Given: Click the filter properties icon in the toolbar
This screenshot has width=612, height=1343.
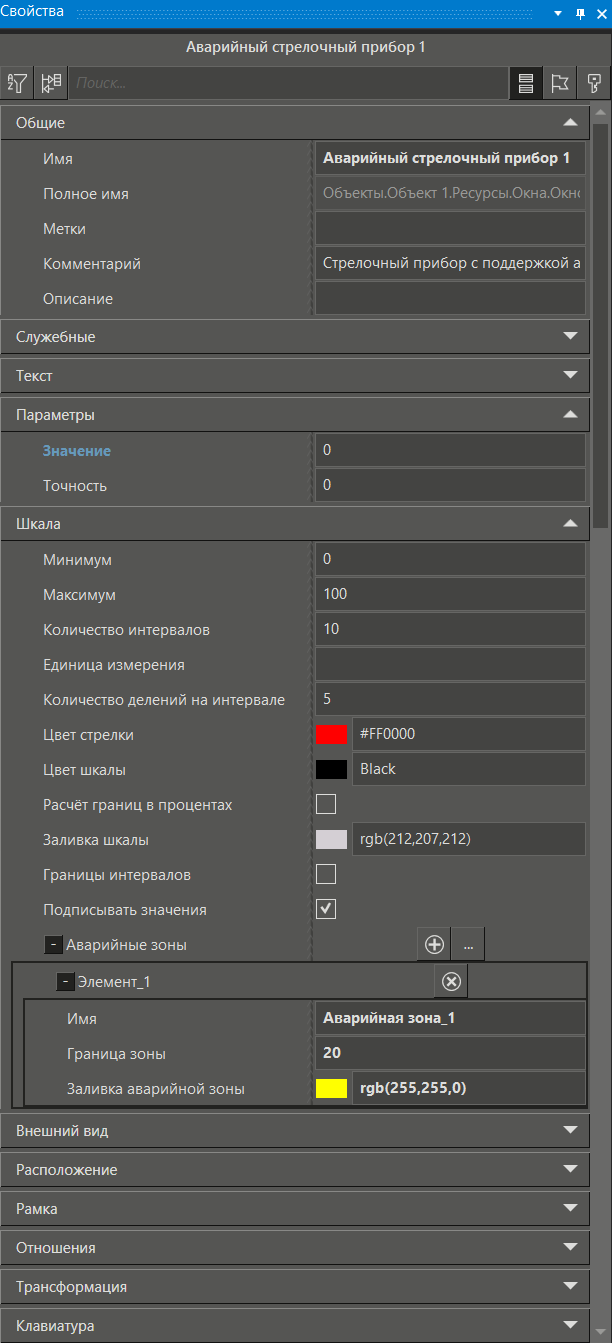Looking at the screenshot, I should [17, 83].
